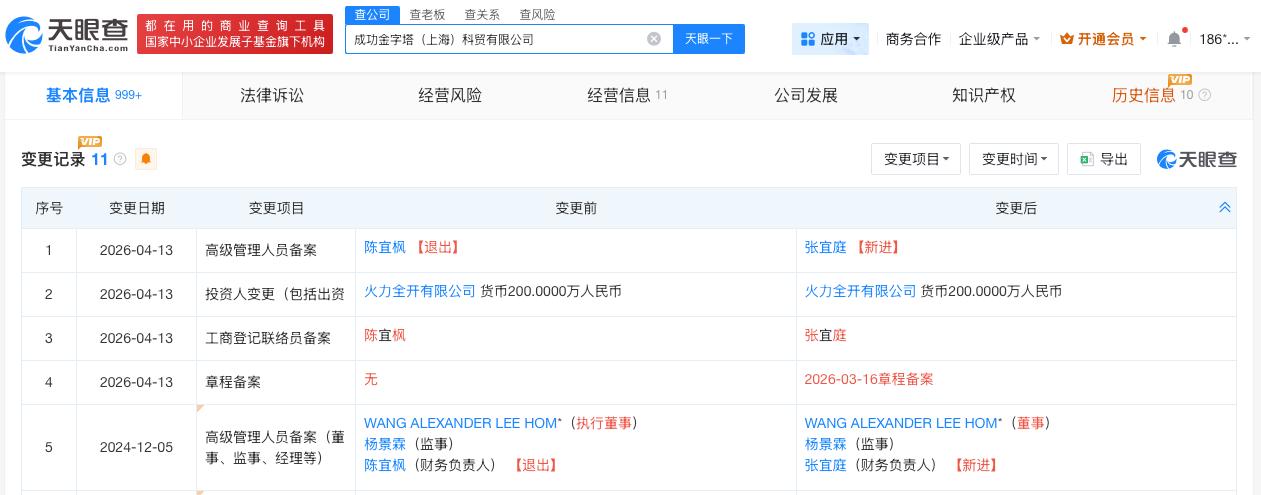The width and height of the screenshot is (1261, 495).
Task: Open the account menu labeled 186*...
Action: (x=1224, y=39)
